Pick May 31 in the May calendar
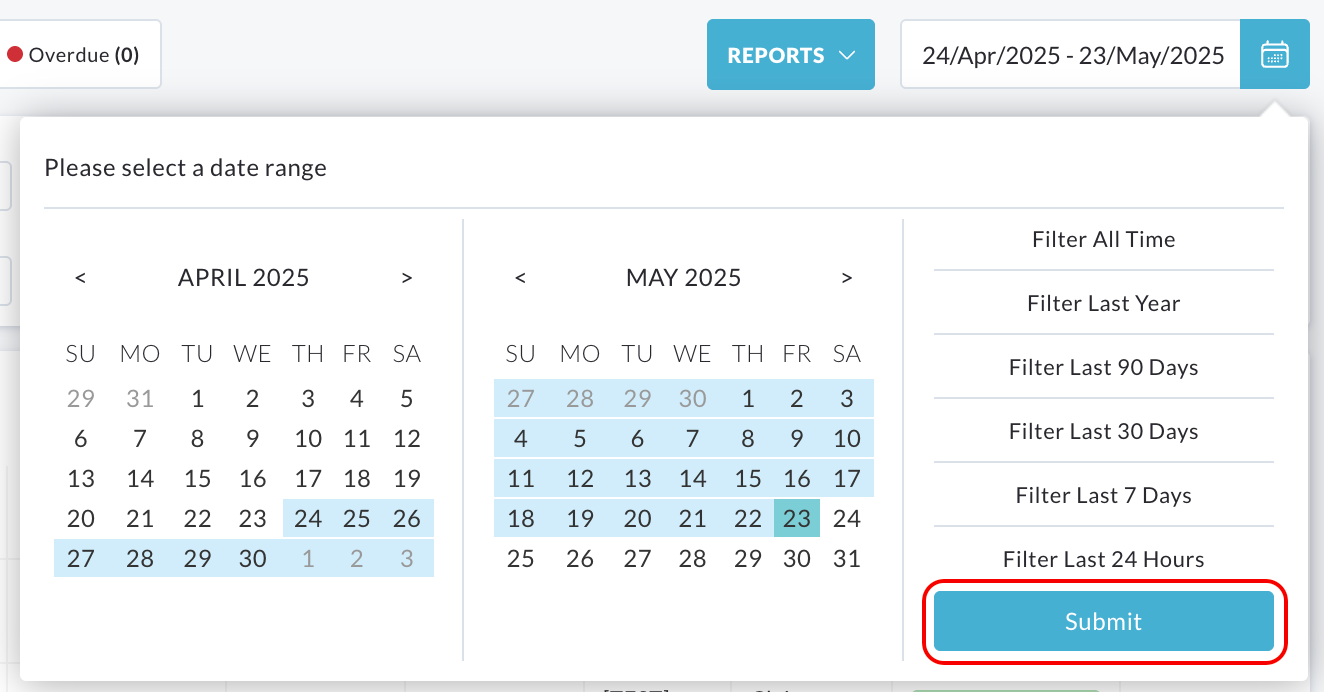This screenshot has width=1324, height=692. [847, 558]
